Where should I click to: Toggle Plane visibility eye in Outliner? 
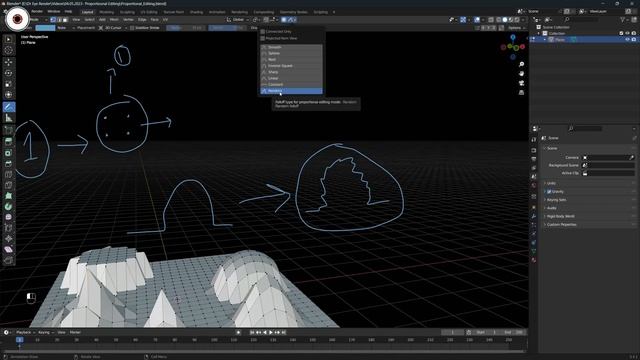coord(627,40)
